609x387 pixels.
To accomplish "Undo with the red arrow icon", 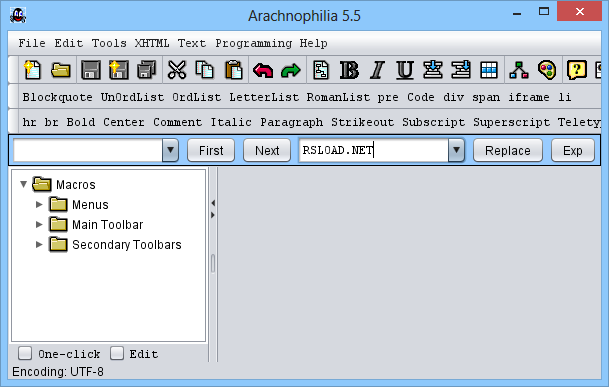I will 263,71.
